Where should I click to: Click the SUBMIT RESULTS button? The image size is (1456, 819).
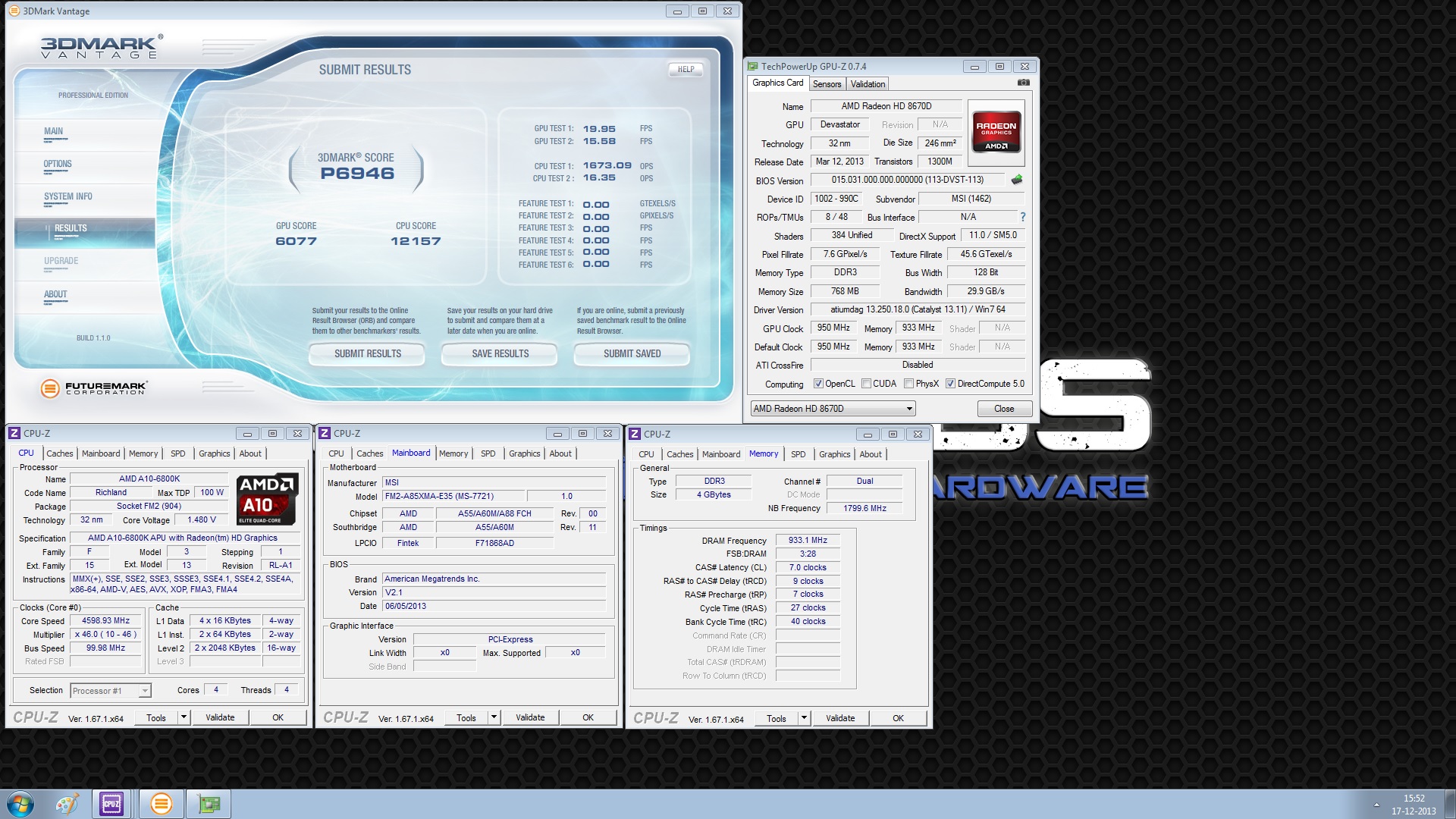point(368,354)
